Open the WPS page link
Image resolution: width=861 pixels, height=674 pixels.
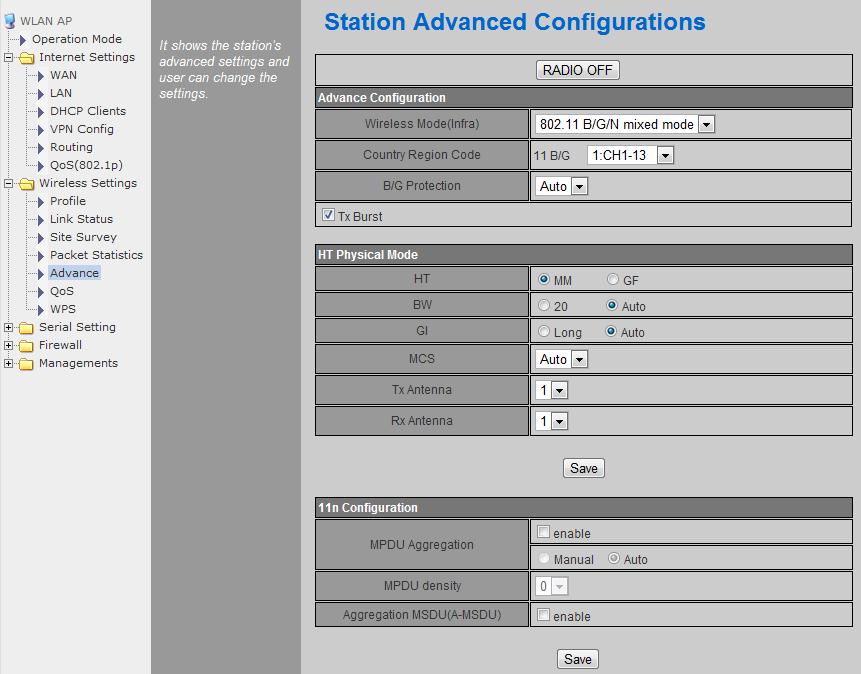[63, 309]
